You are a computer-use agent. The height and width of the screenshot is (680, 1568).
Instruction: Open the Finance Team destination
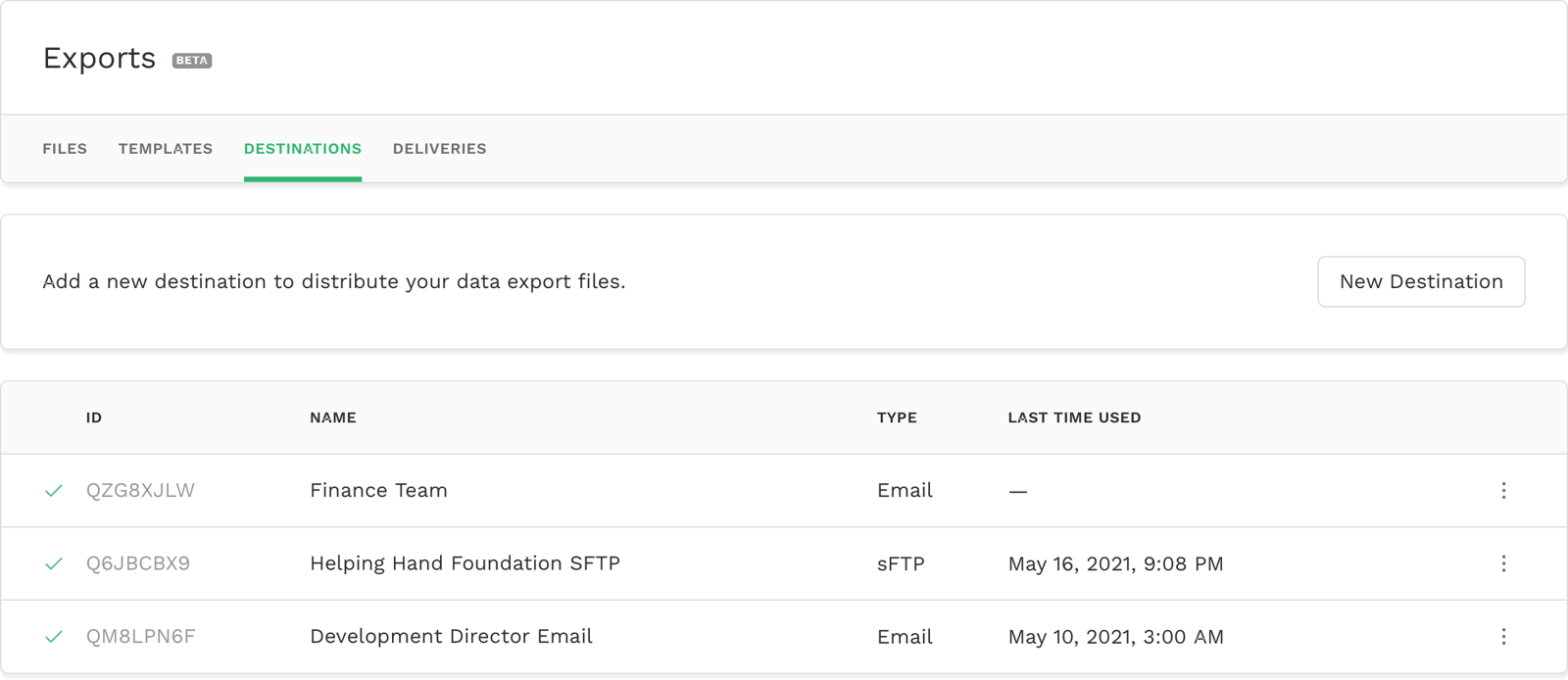click(x=378, y=490)
